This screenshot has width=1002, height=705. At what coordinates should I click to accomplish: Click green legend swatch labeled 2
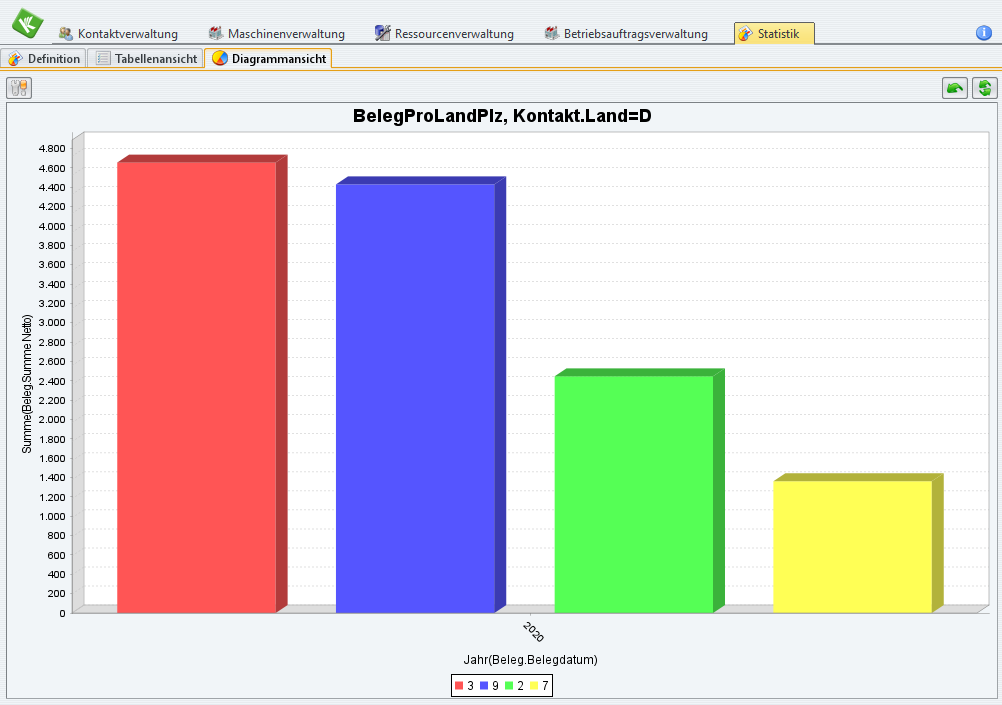click(509, 686)
